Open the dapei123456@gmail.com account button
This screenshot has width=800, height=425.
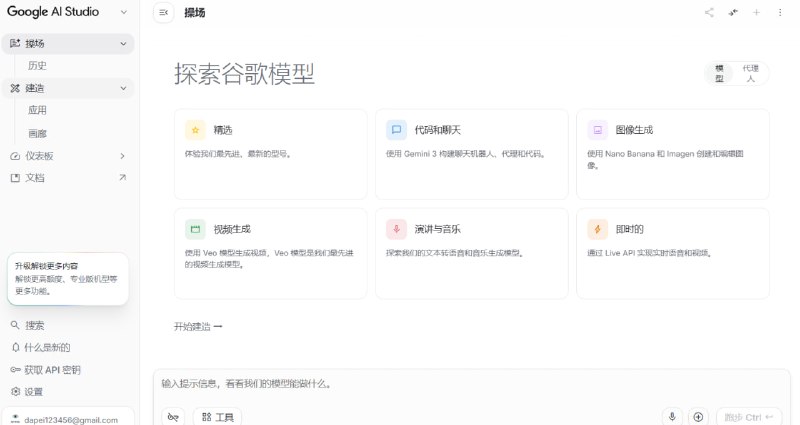pyautogui.click(x=68, y=416)
